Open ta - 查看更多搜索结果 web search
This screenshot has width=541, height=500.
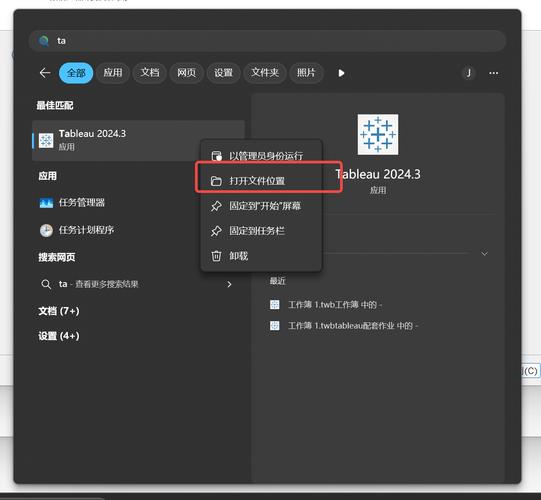coord(138,284)
